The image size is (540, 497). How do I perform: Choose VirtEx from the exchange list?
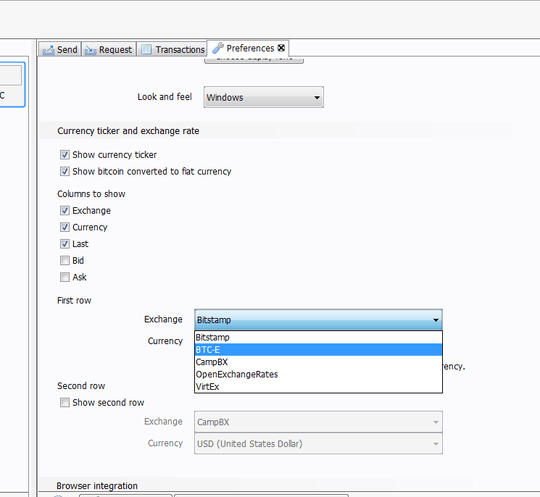318,386
